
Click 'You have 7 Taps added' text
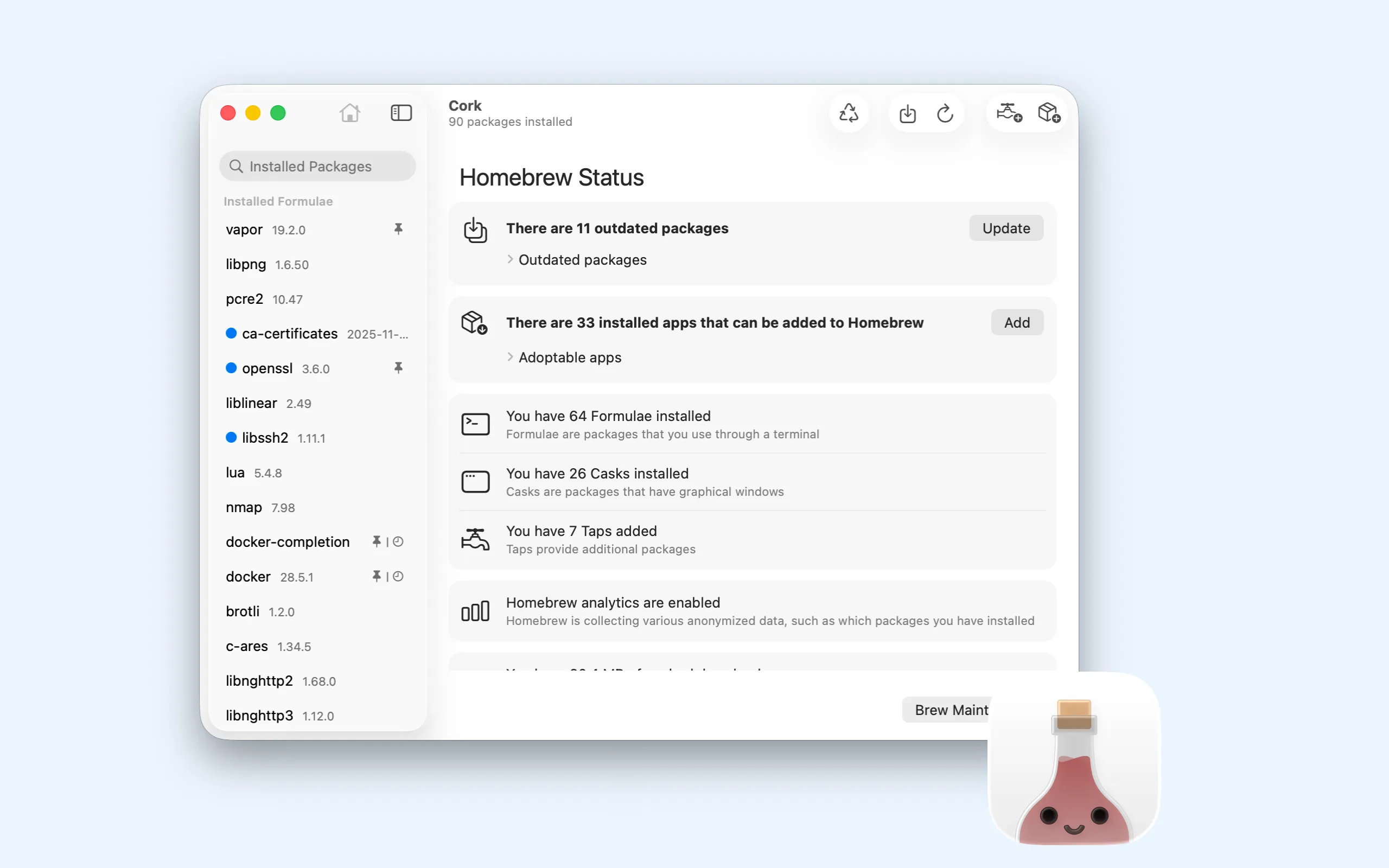point(582,531)
